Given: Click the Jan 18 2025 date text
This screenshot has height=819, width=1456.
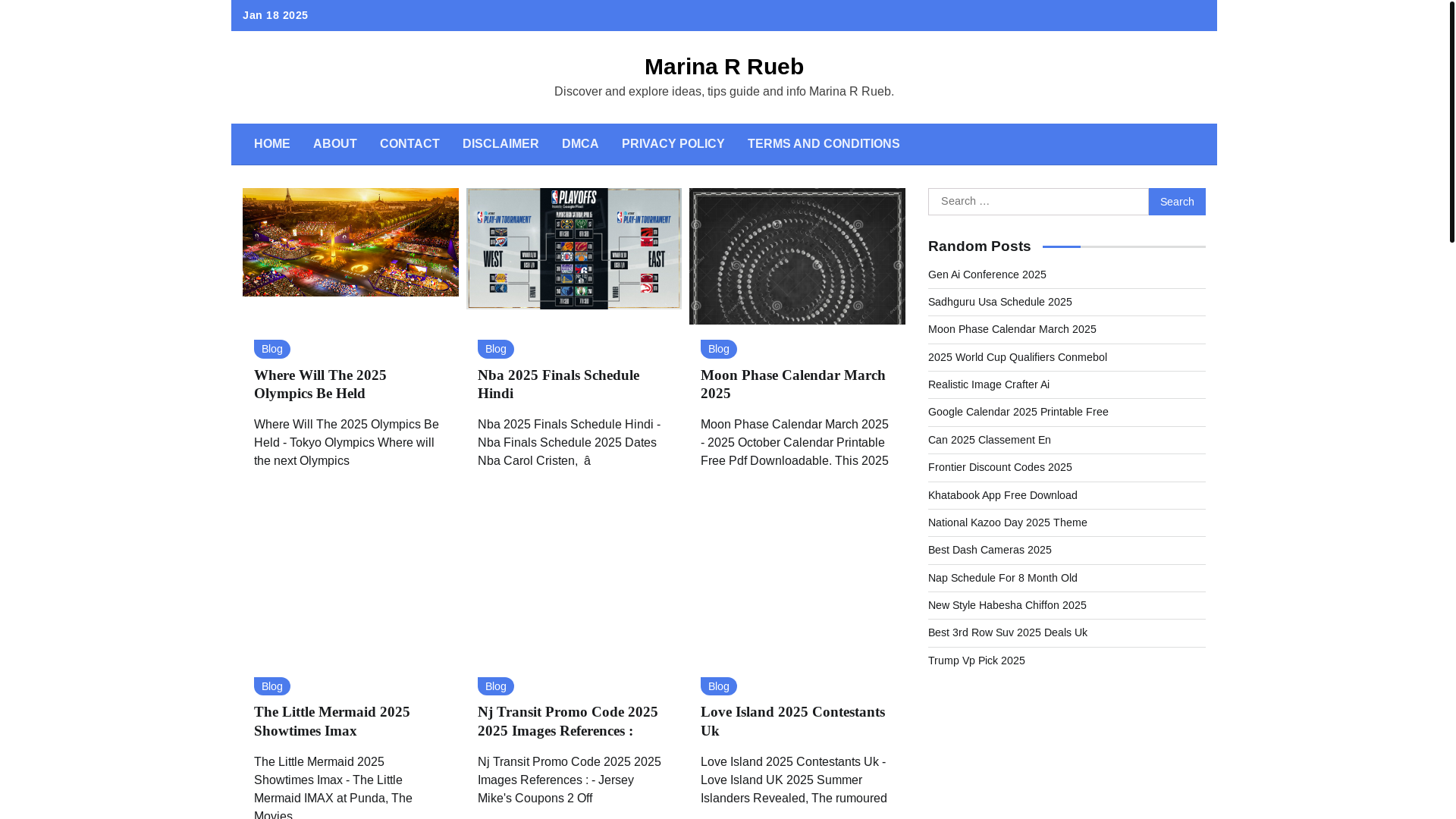Looking at the screenshot, I should (x=275, y=15).
